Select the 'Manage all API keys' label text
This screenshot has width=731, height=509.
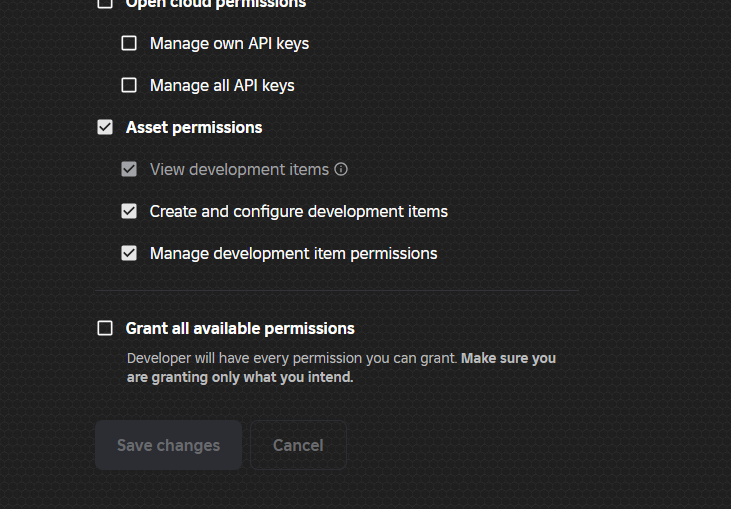coord(222,85)
